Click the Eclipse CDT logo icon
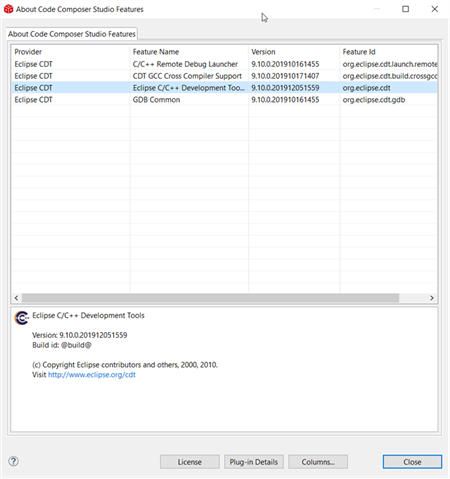This screenshot has width=450, height=479. click(x=22, y=318)
